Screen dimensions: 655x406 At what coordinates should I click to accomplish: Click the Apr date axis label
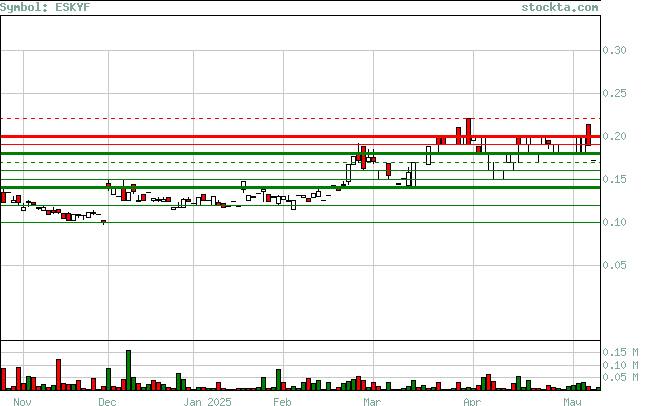472,401
